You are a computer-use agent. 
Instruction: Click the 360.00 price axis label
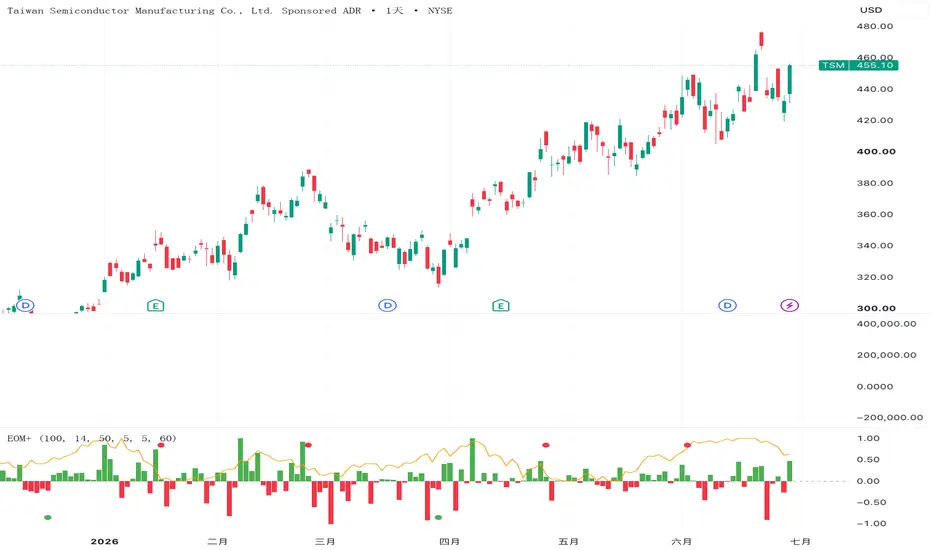(x=875, y=214)
